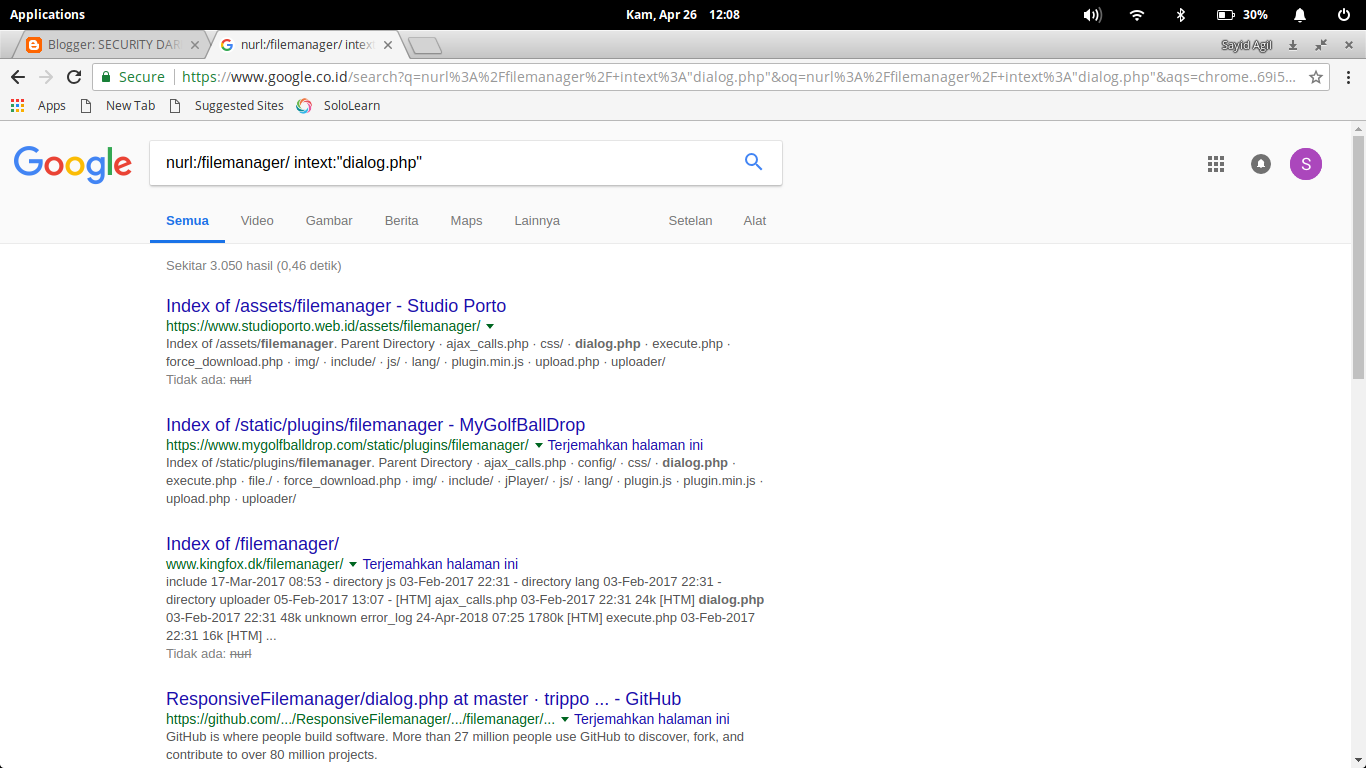Bookmark this page with star icon
Screen dimensions: 1366x768
[1316, 77]
